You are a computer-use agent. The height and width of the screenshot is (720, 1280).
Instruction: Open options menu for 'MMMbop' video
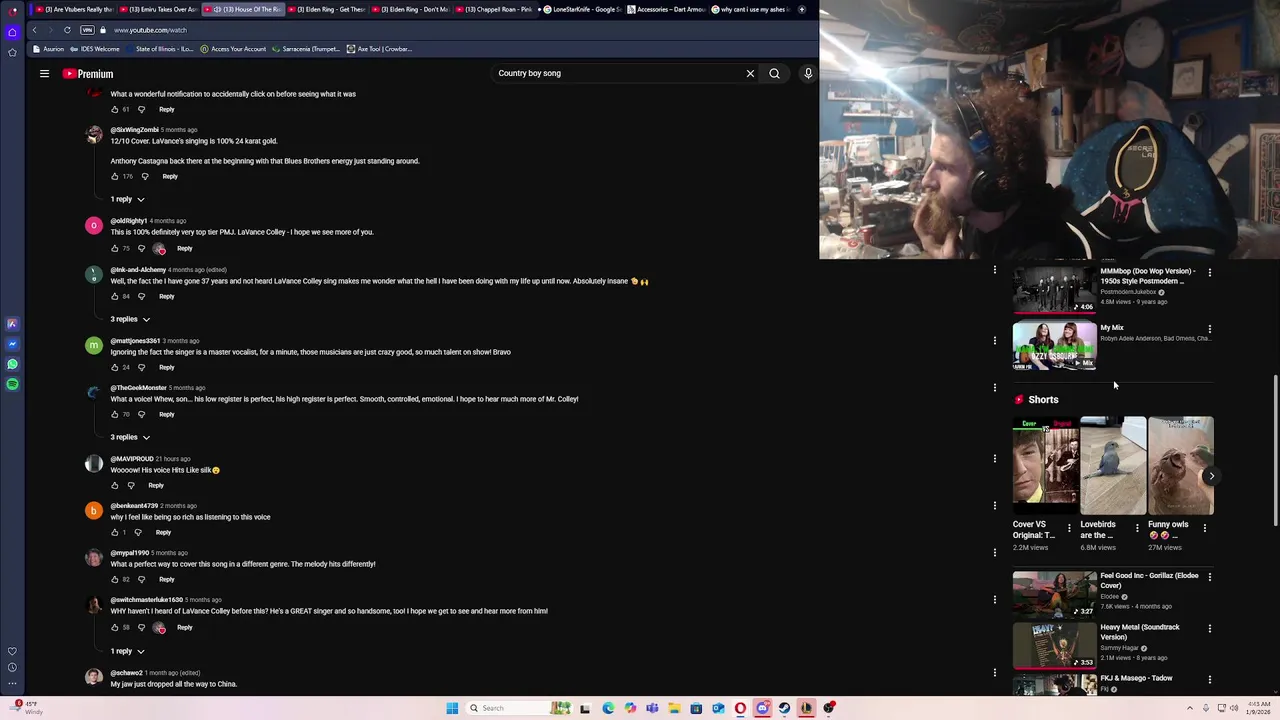point(1209,272)
